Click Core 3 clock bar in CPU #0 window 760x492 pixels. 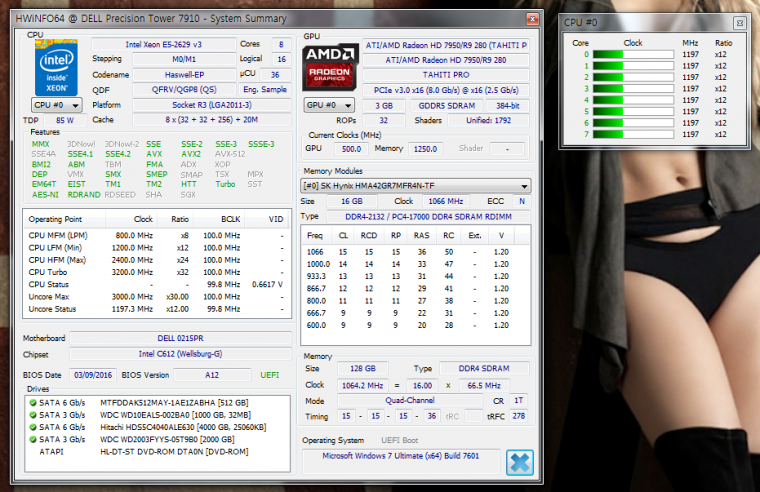point(633,89)
